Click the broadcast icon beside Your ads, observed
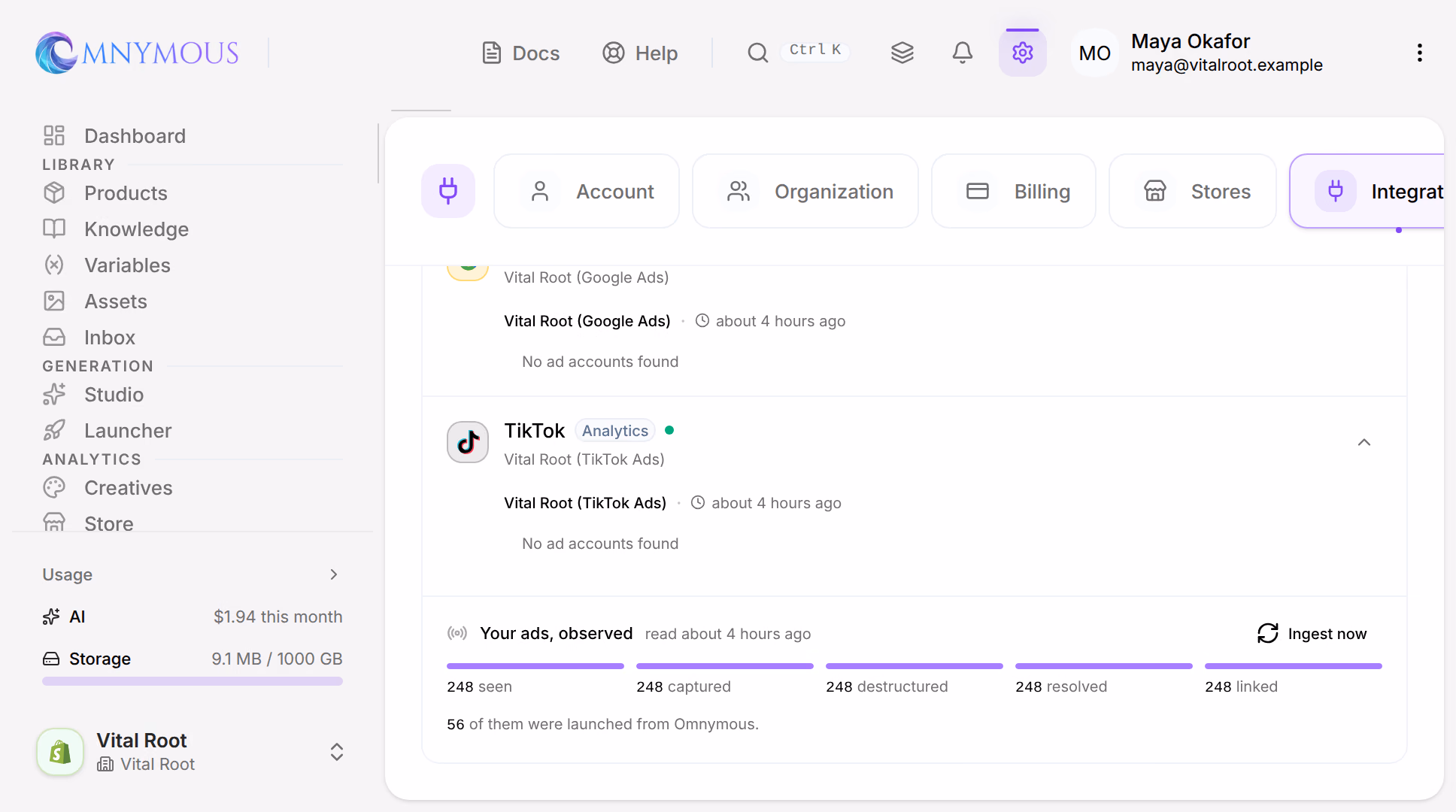Image resolution: width=1456 pixels, height=812 pixels. pos(457,633)
